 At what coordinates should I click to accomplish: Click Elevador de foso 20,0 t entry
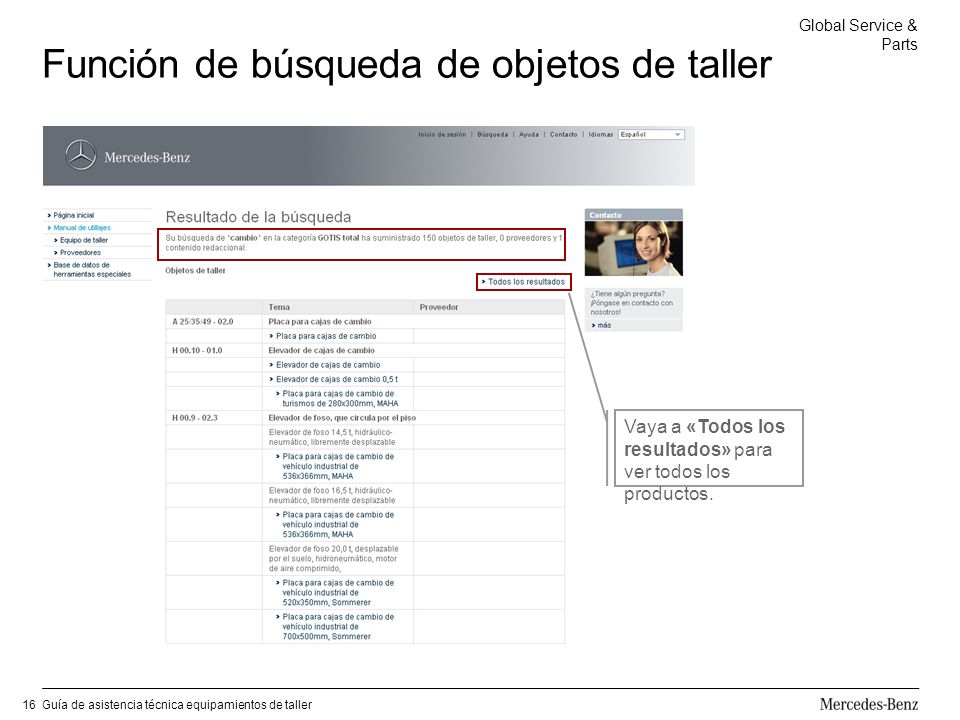(334, 558)
